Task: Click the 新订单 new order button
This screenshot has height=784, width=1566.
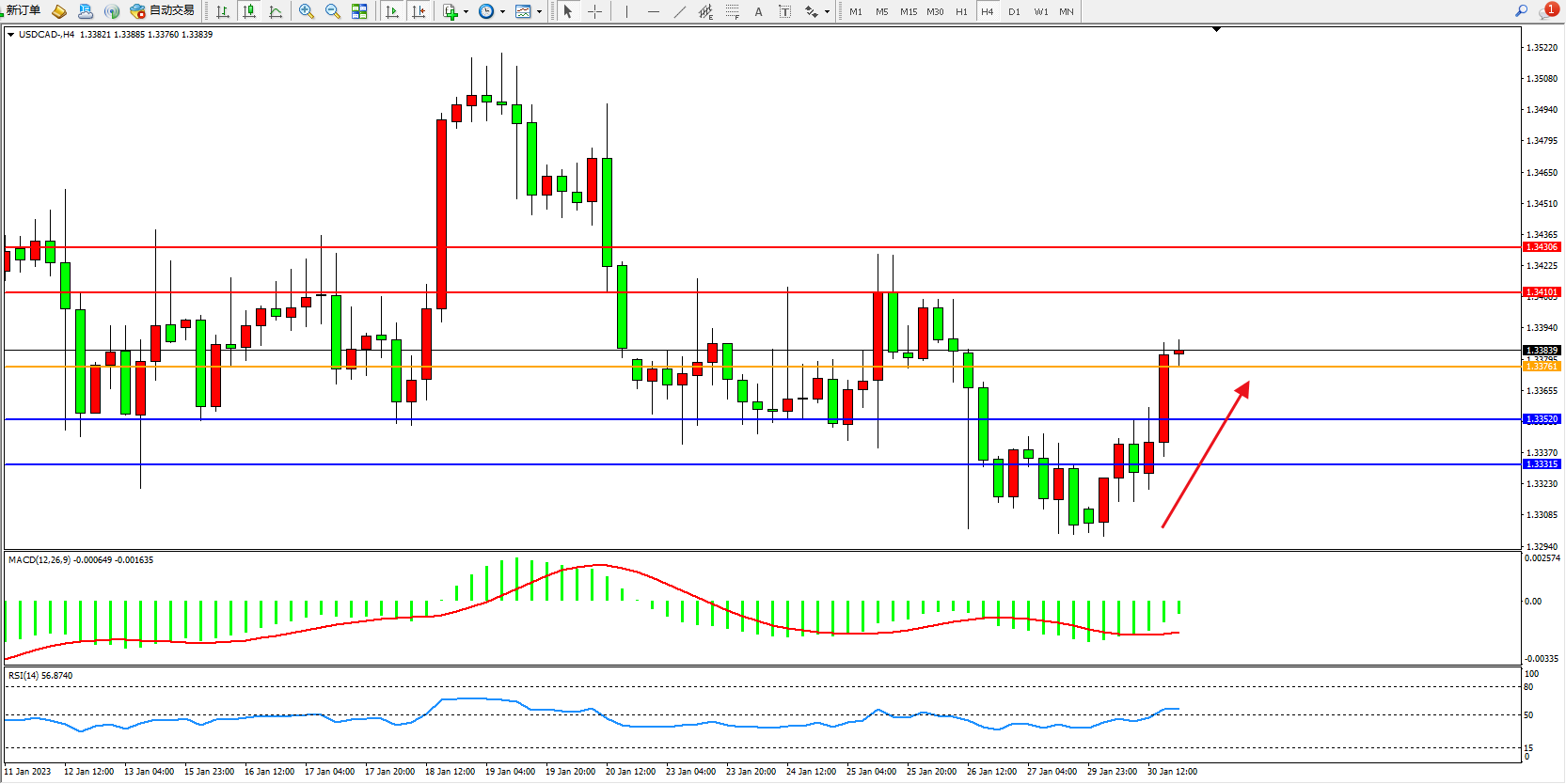Action: pyautogui.click(x=23, y=10)
